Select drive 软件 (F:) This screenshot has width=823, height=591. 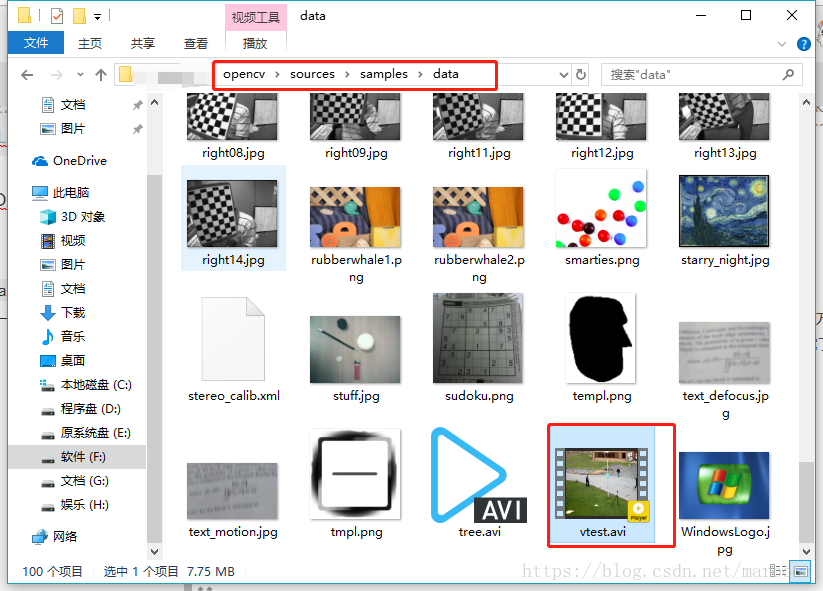coord(83,457)
